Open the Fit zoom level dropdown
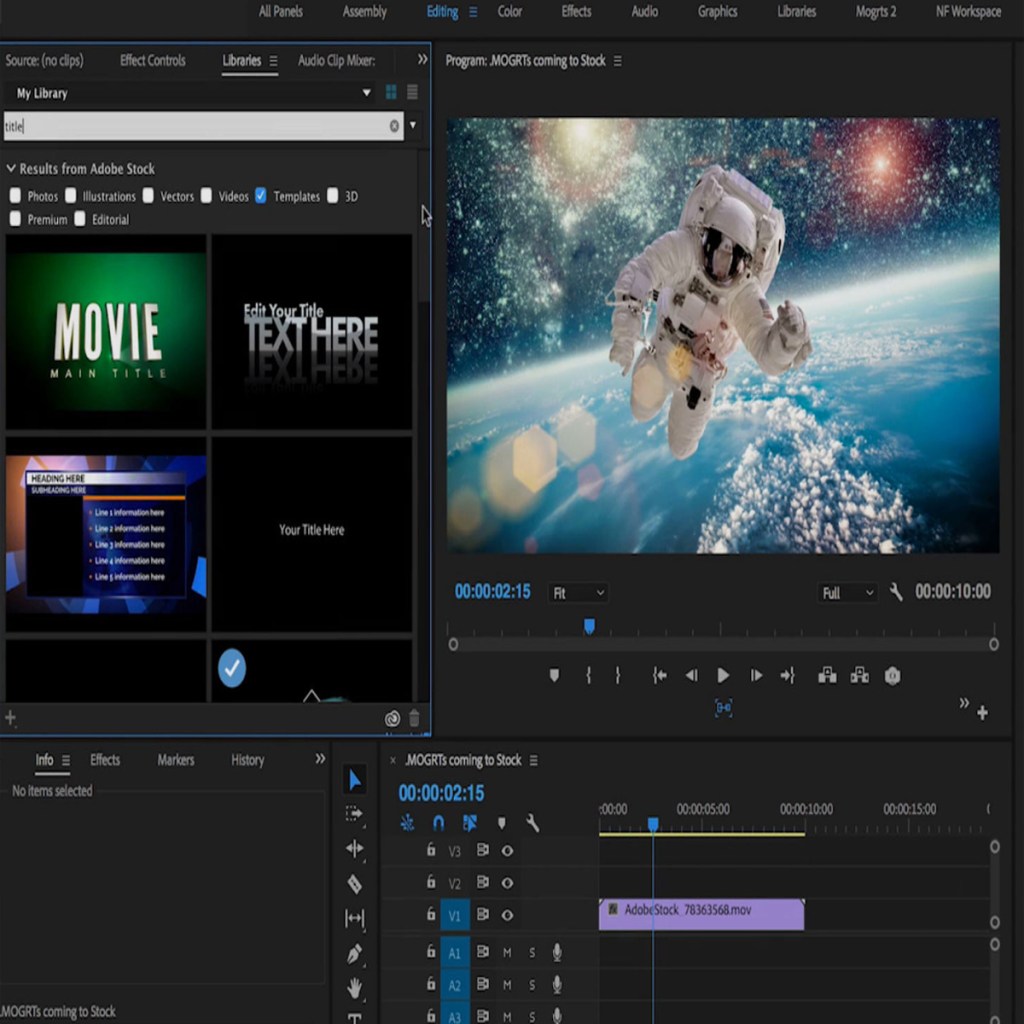This screenshot has width=1024, height=1024. click(x=578, y=593)
